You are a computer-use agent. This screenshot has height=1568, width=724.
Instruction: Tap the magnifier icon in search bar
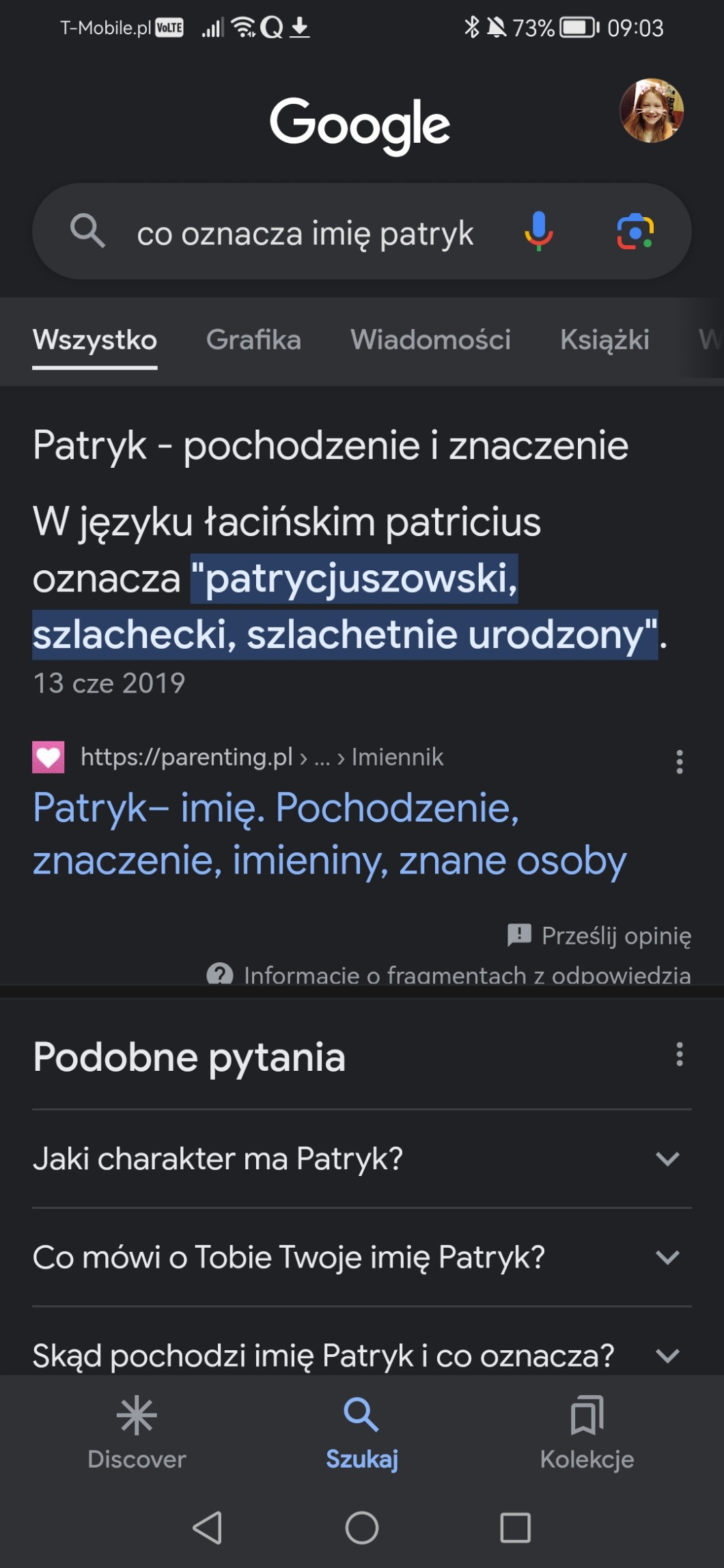tap(87, 231)
